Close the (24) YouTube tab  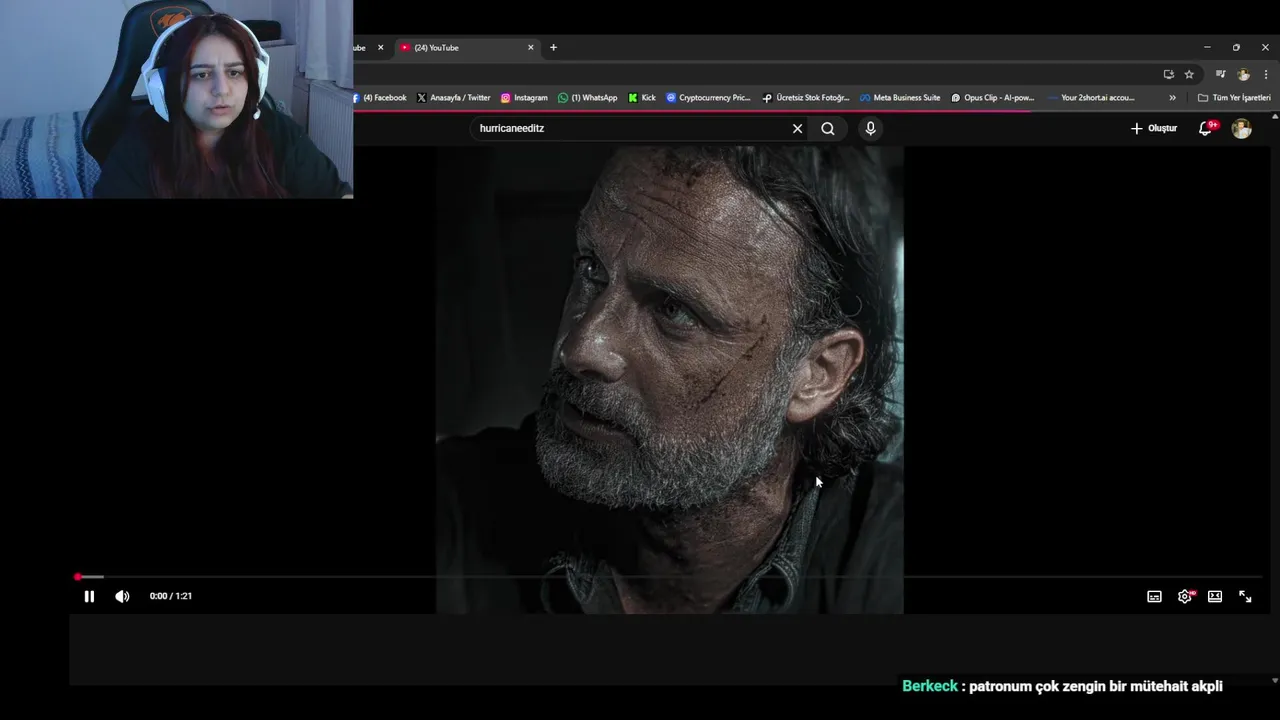pos(531,47)
